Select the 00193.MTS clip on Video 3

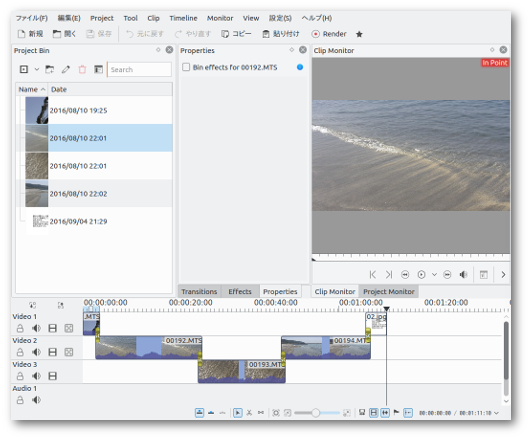(x=242, y=371)
